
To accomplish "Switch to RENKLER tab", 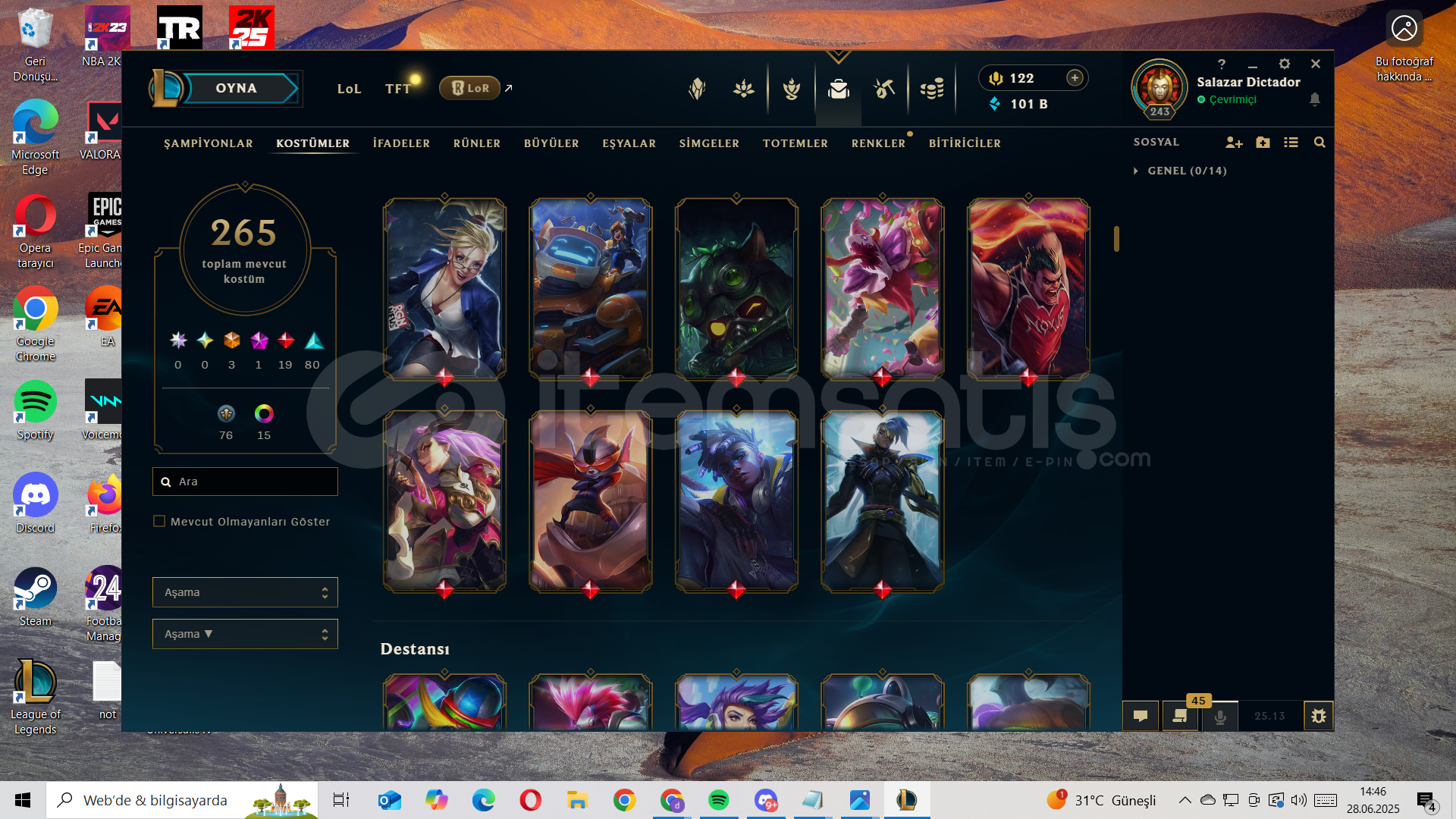I will (878, 143).
